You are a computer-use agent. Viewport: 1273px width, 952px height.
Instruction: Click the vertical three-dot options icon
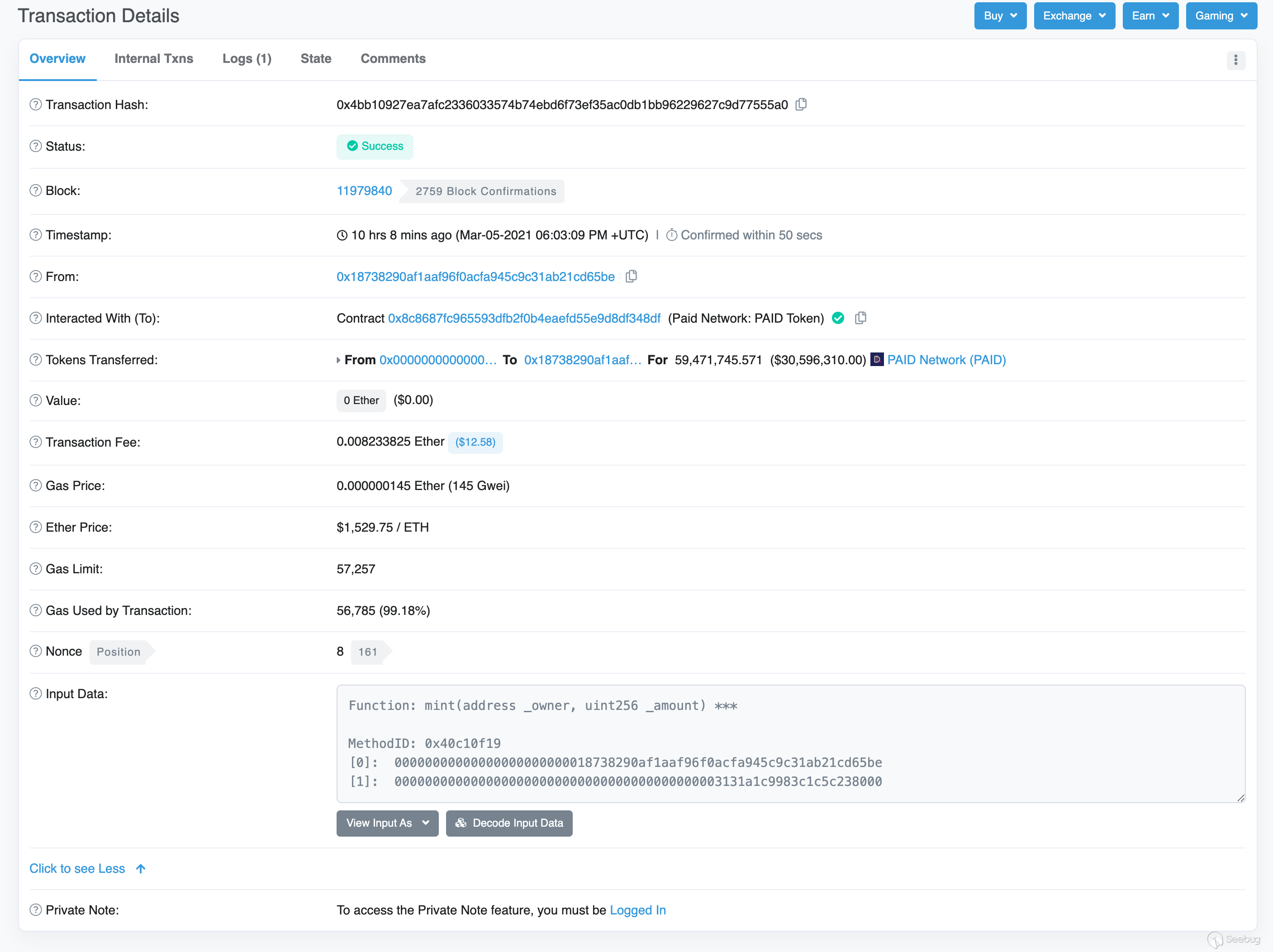click(x=1235, y=60)
